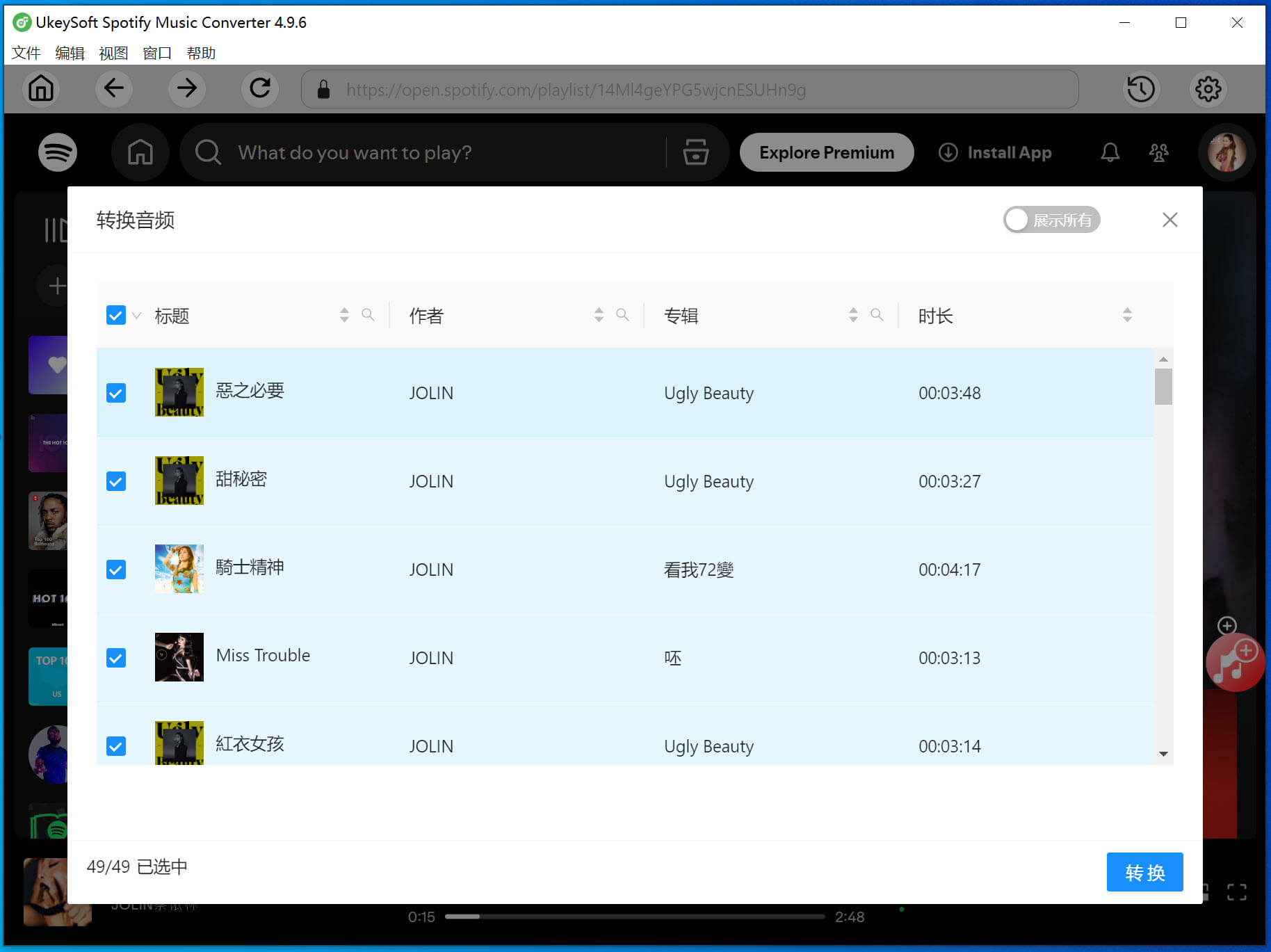Search within the 标题 column
The height and width of the screenshot is (952, 1271).
[x=368, y=315]
